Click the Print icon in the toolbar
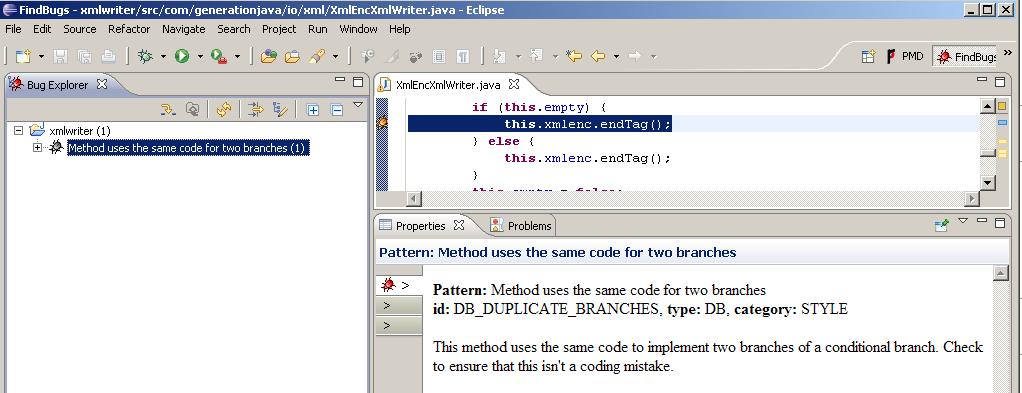 108,57
